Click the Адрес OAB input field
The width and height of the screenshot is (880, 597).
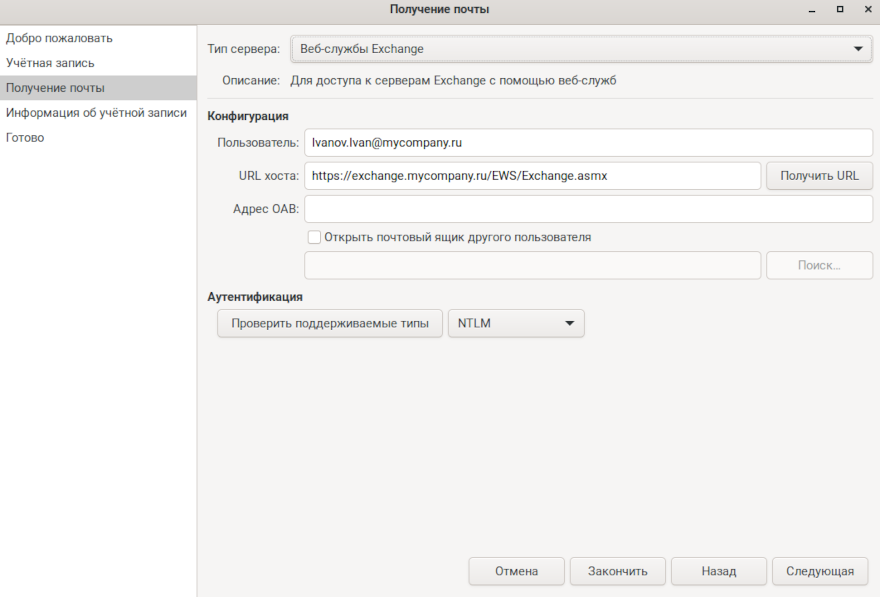[588, 209]
